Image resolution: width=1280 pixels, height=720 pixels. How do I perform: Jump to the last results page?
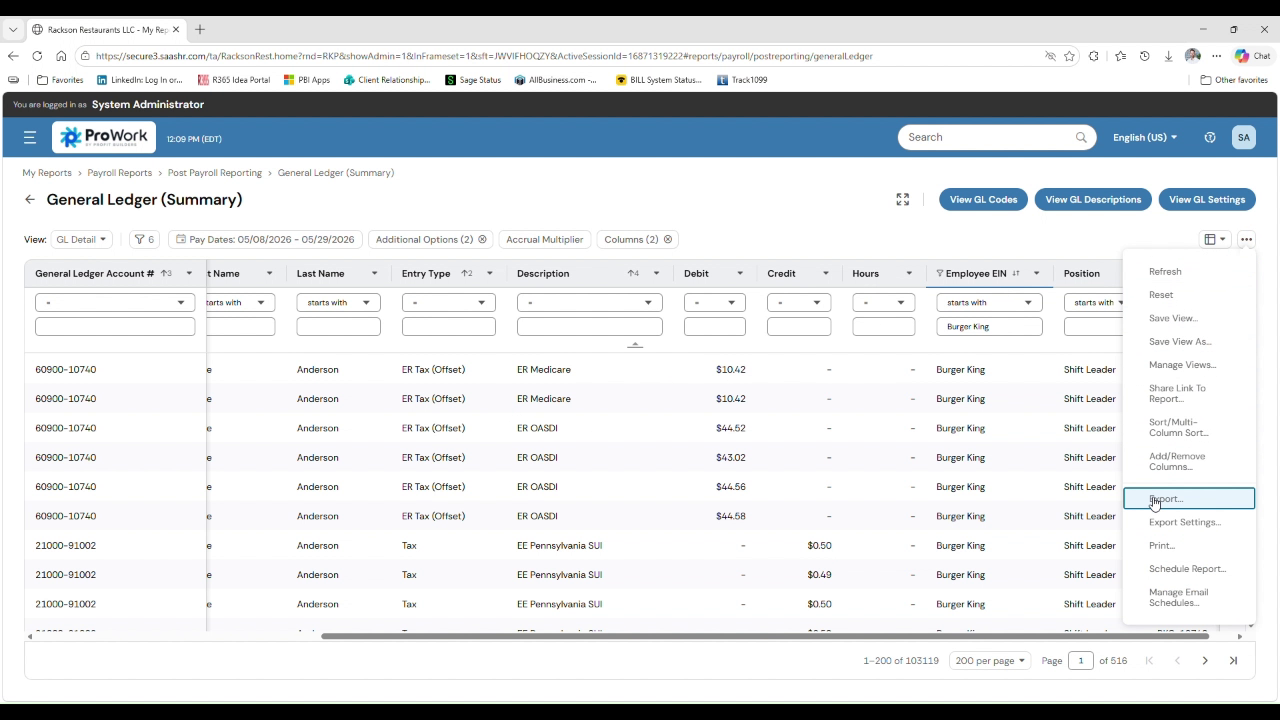(x=1233, y=660)
